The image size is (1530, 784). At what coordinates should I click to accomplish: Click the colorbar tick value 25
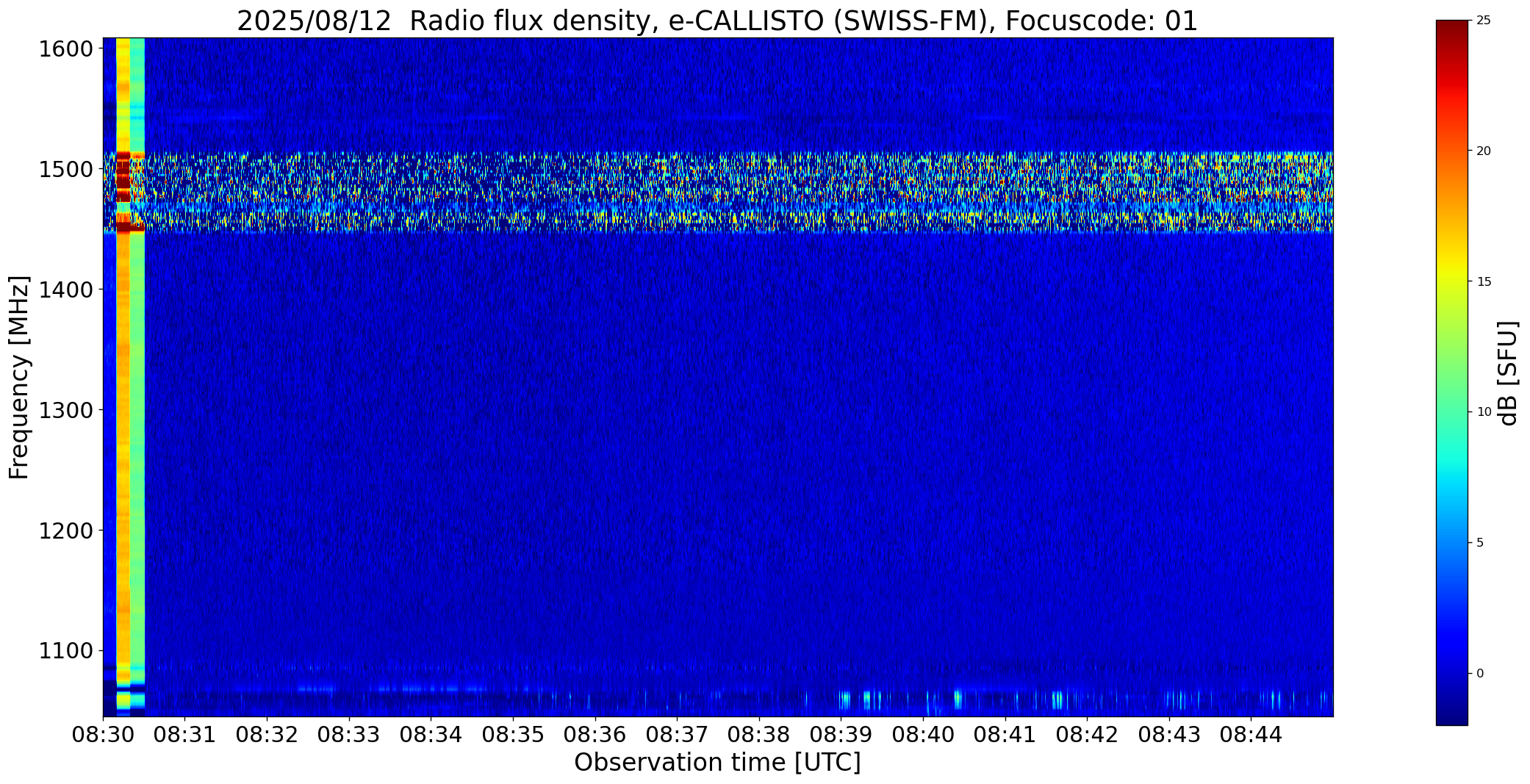click(x=1483, y=21)
